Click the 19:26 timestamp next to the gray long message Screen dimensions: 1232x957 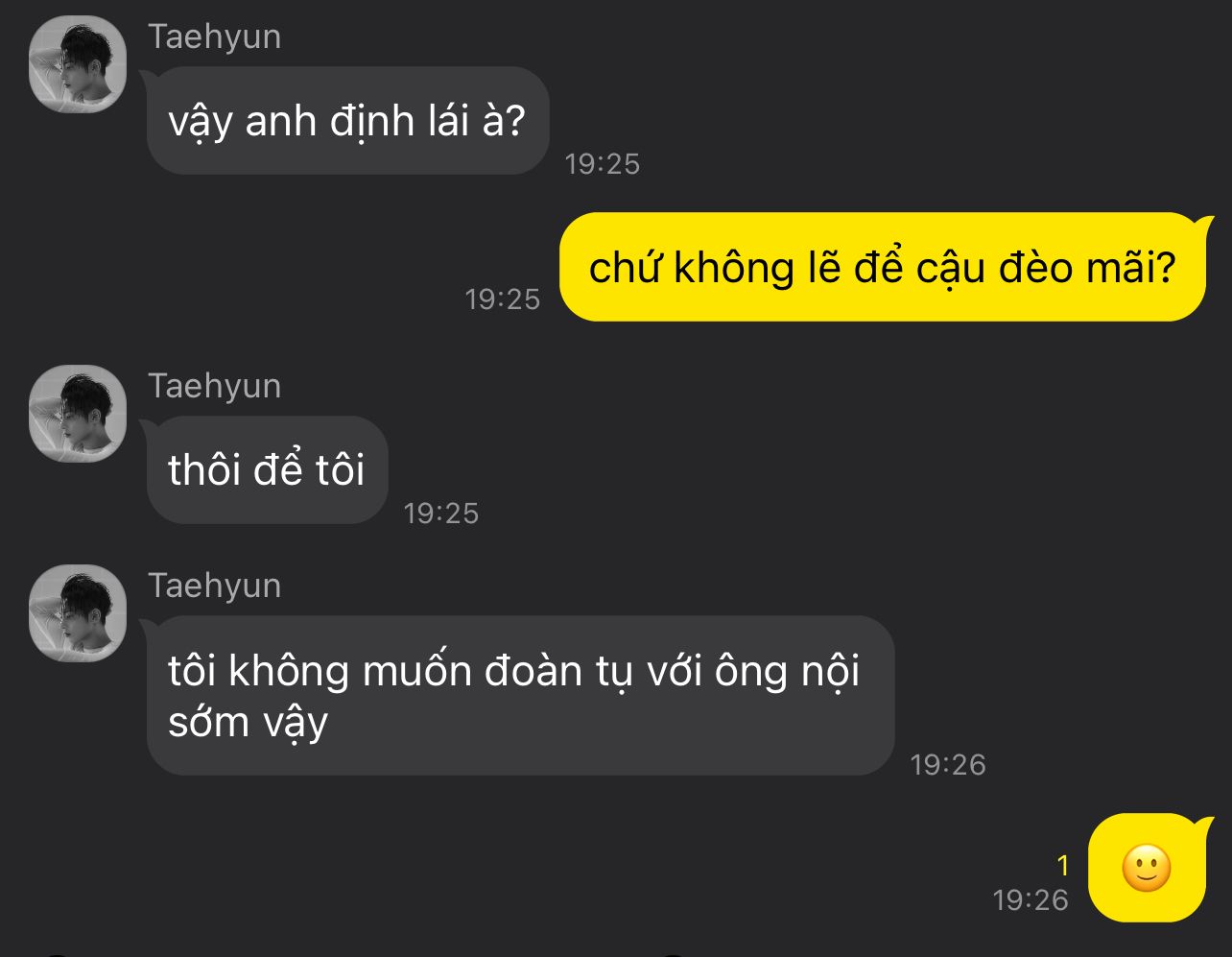tap(948, 765)
